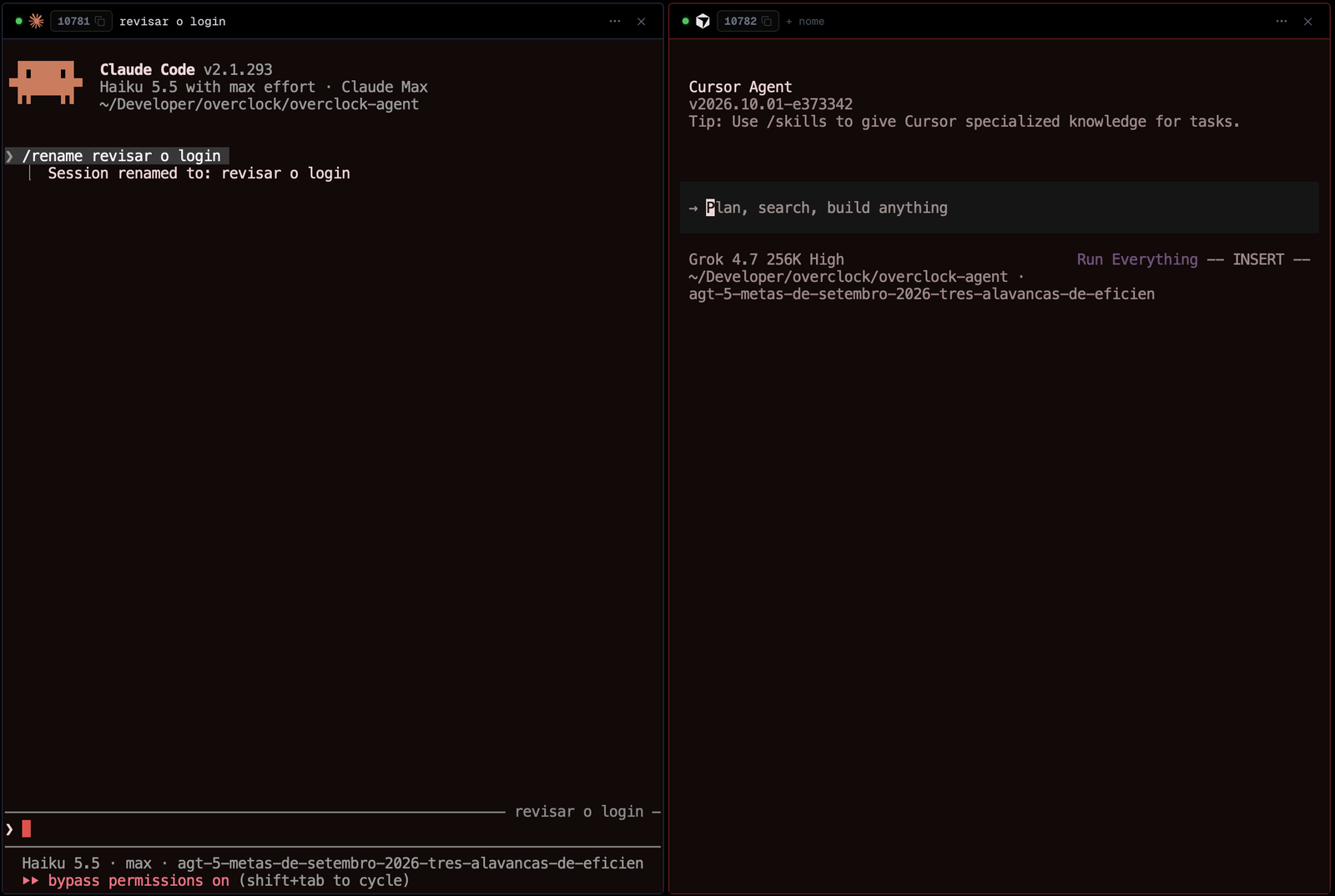Open the more options menu for the Claude Code pane
Viewport: 1335px width, 896px height.
pos(615,21)
